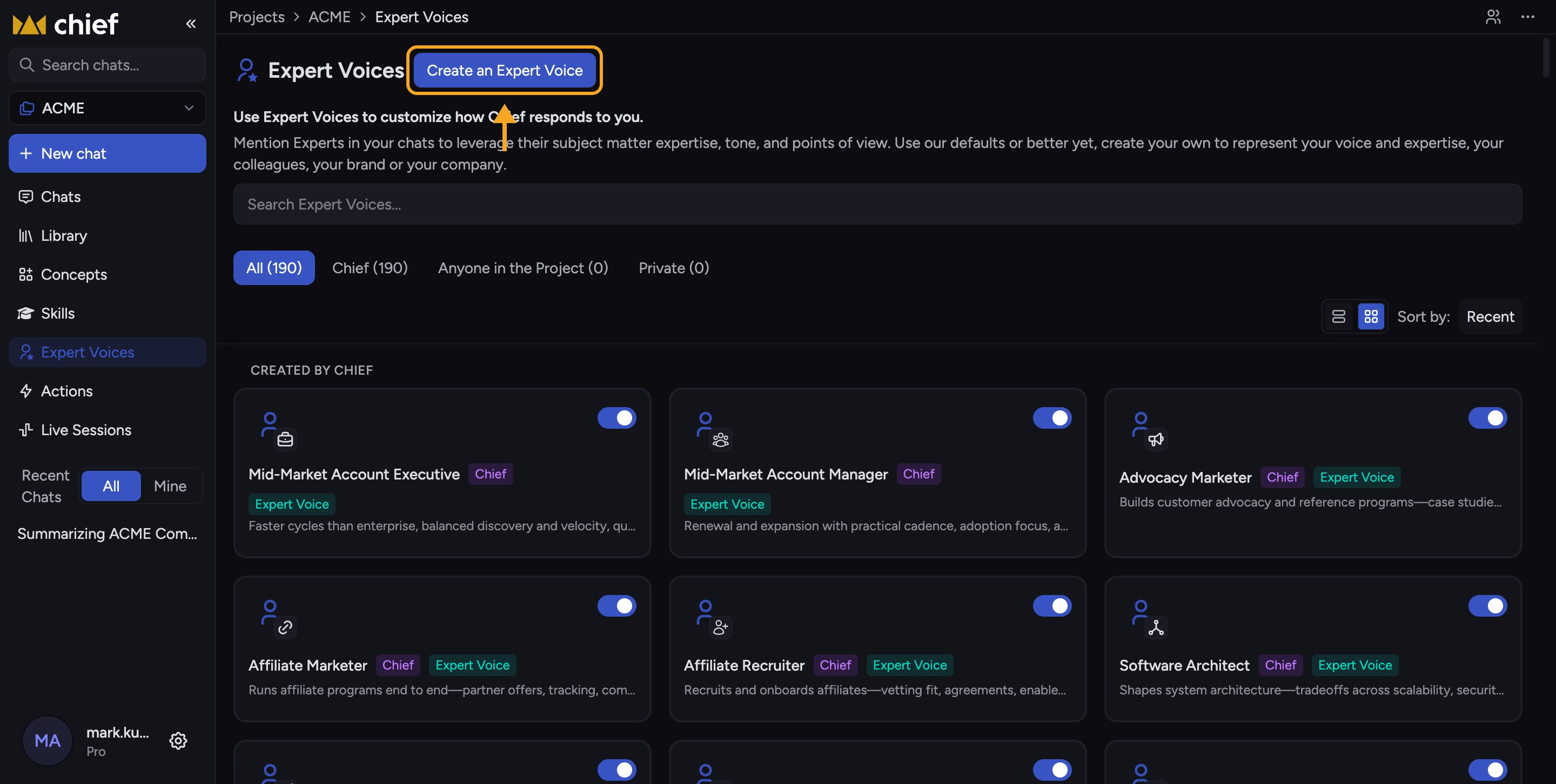Open the Affiliate Marketer card title

pyautogui.click(x=307, y=665)
